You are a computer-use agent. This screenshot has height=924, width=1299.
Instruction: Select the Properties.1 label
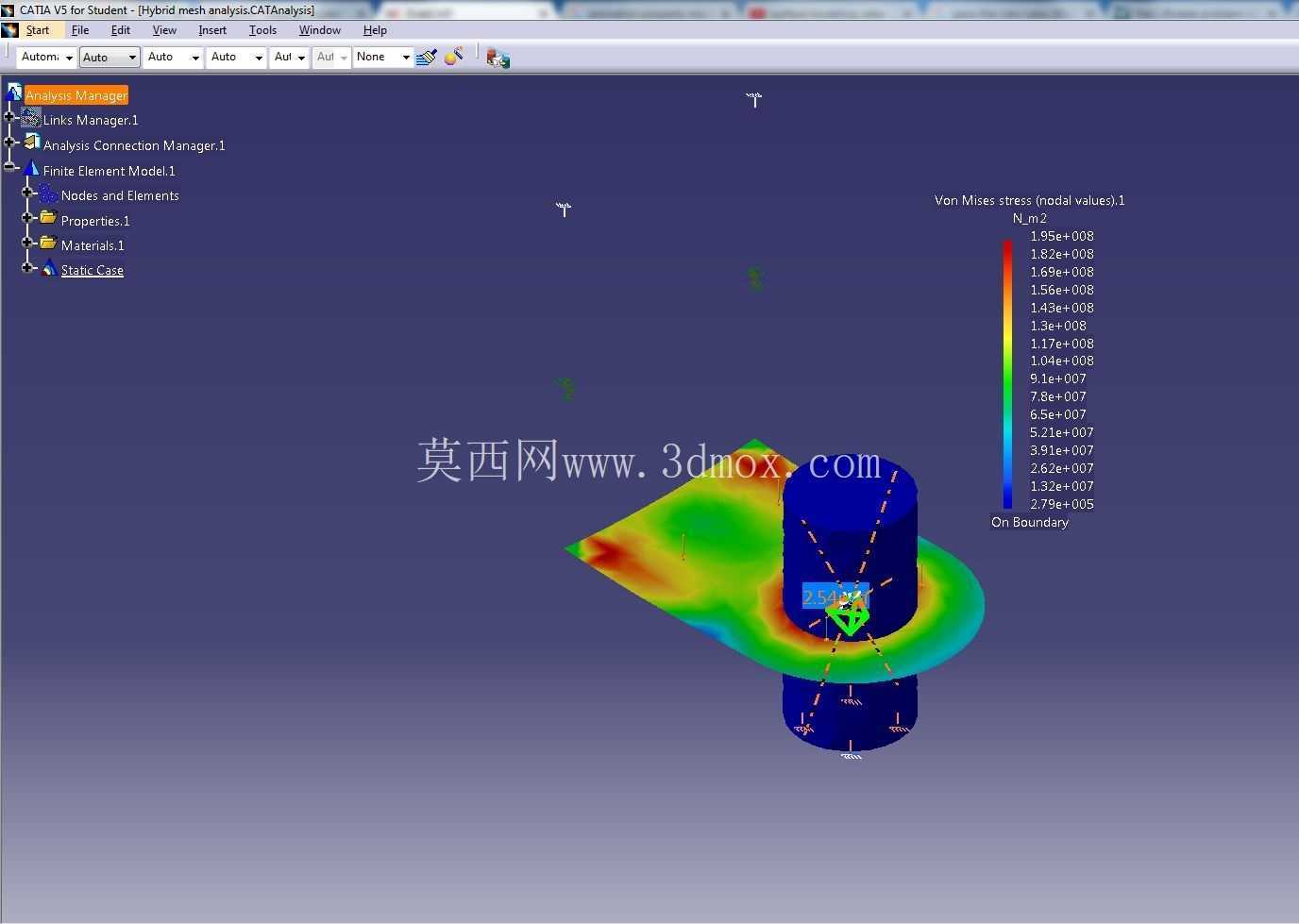pyautogui.click(x=95, y=221)
